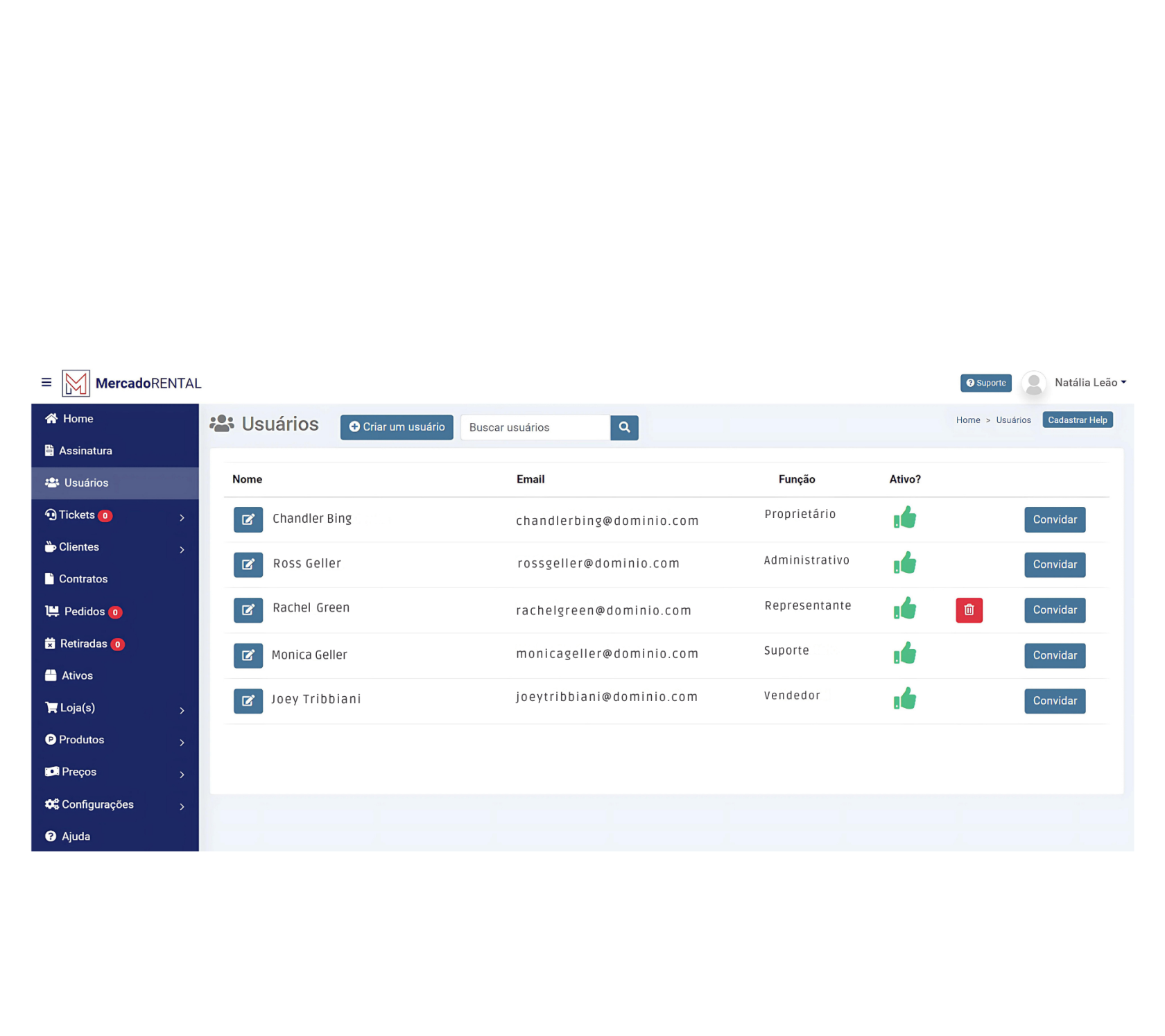Toggle active status for Chandler Bing
1165x1036 pixels.
904,518
